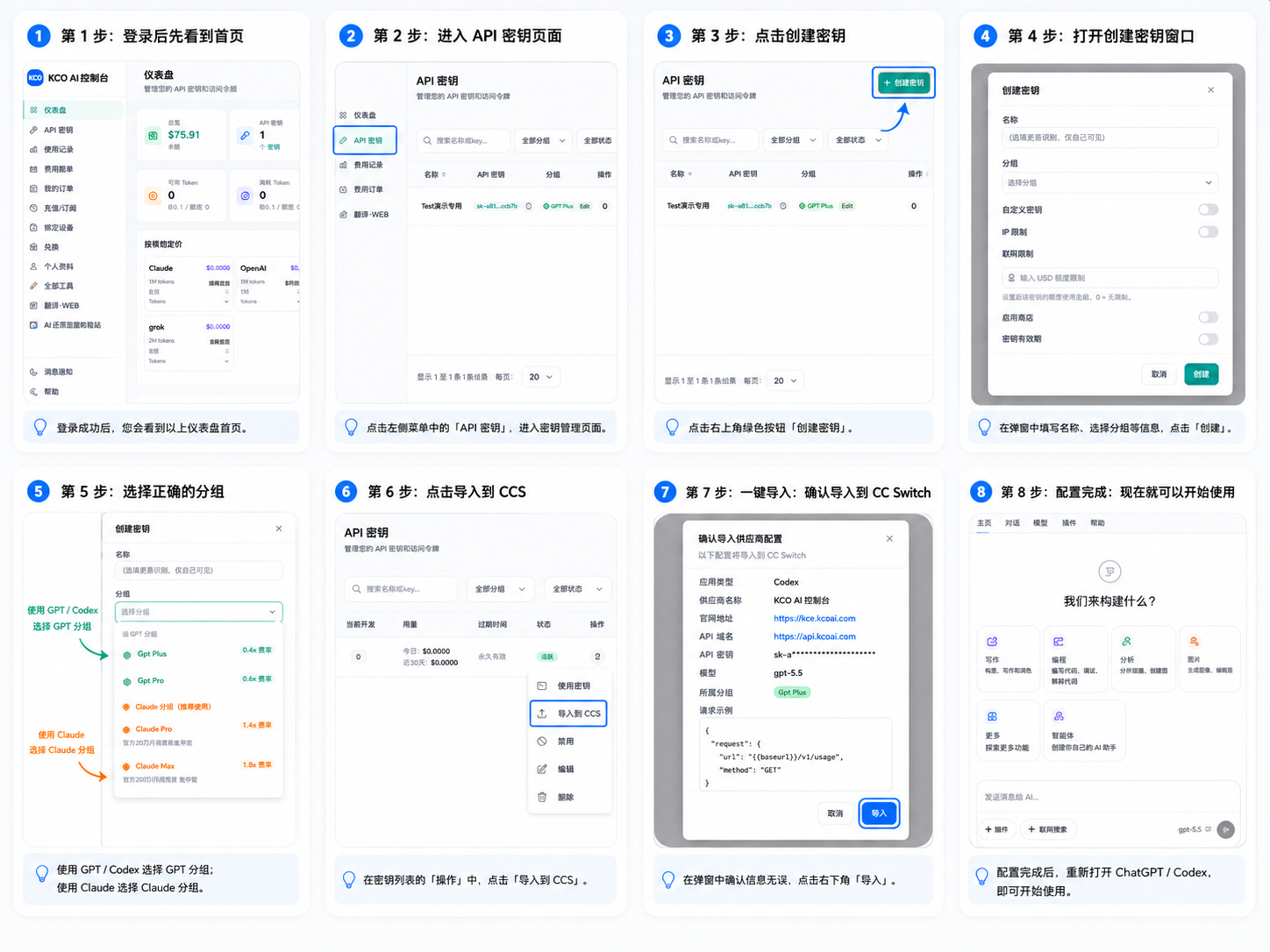Screen dimensions: 1270x952
Task: Click 编程 card icon in step 8
Action: pos(1059,642)
